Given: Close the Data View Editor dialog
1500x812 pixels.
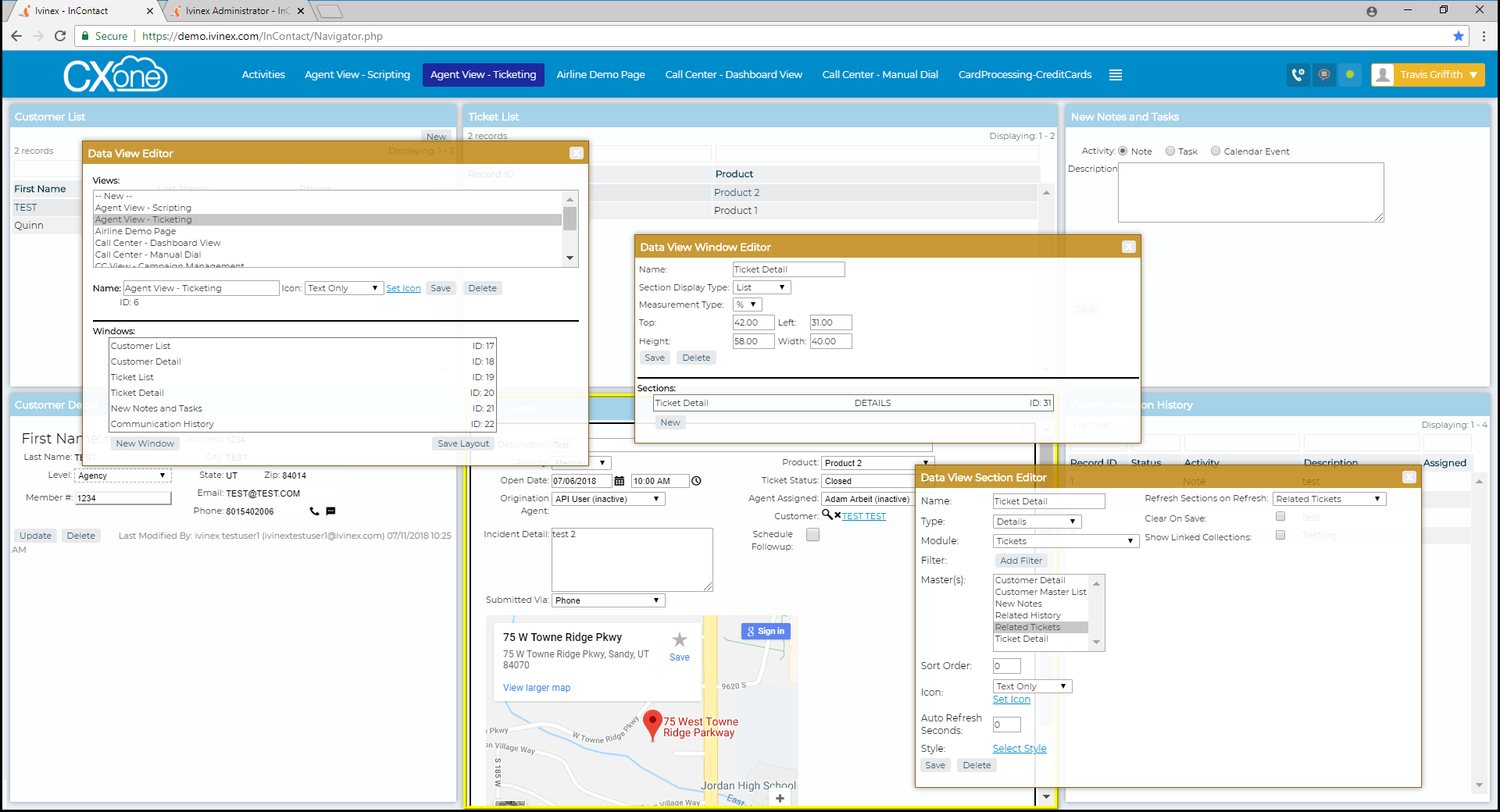Looking at the screenshot, I should [577, 153].
